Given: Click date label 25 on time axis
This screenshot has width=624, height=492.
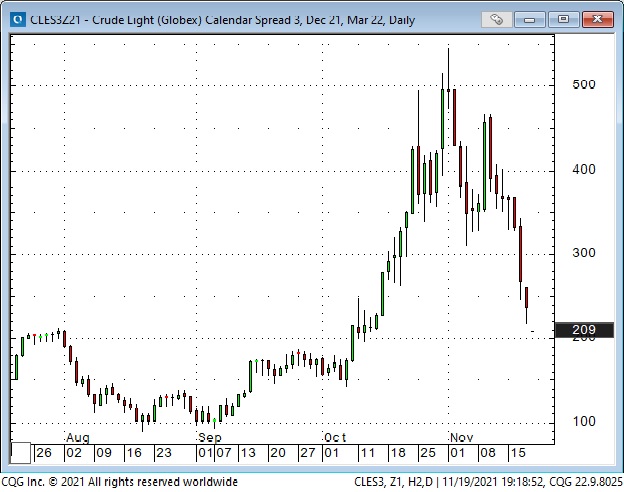Looking at the screenshot, I should 428,453.
